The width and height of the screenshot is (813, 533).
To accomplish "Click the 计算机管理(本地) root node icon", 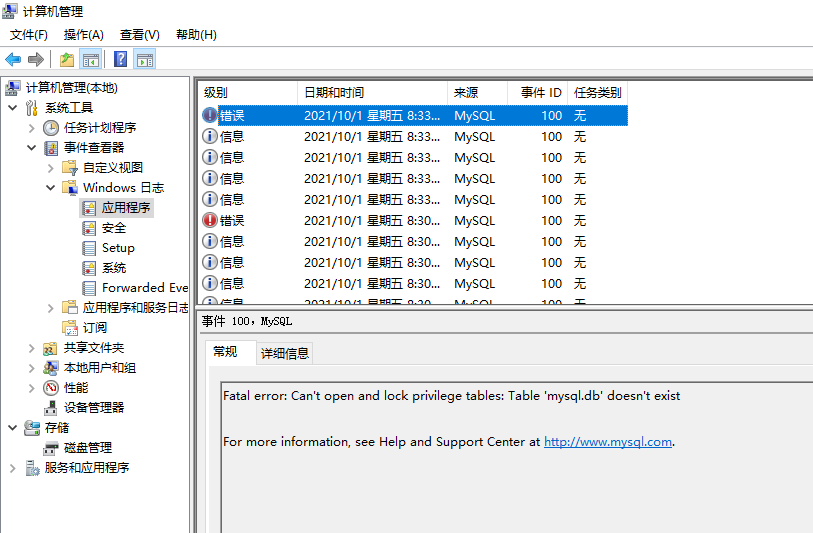I will [x=13, y=88].
